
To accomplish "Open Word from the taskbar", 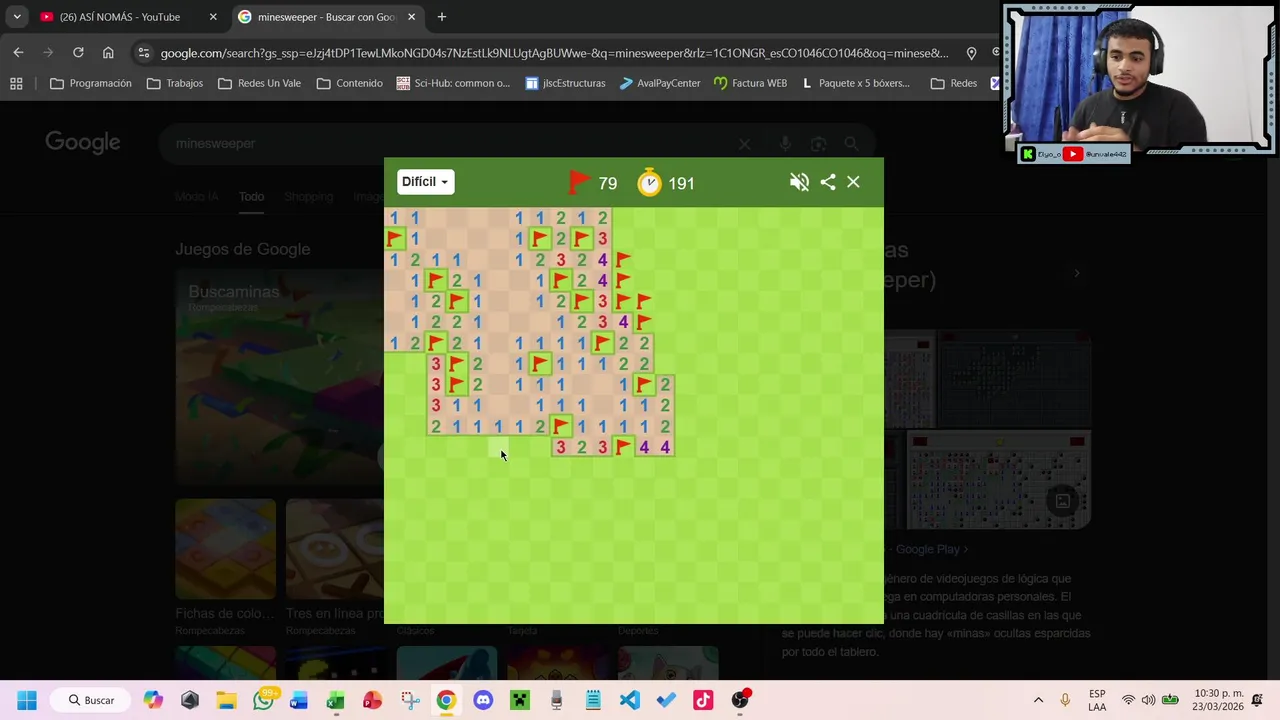I will [x=299, y=700].
